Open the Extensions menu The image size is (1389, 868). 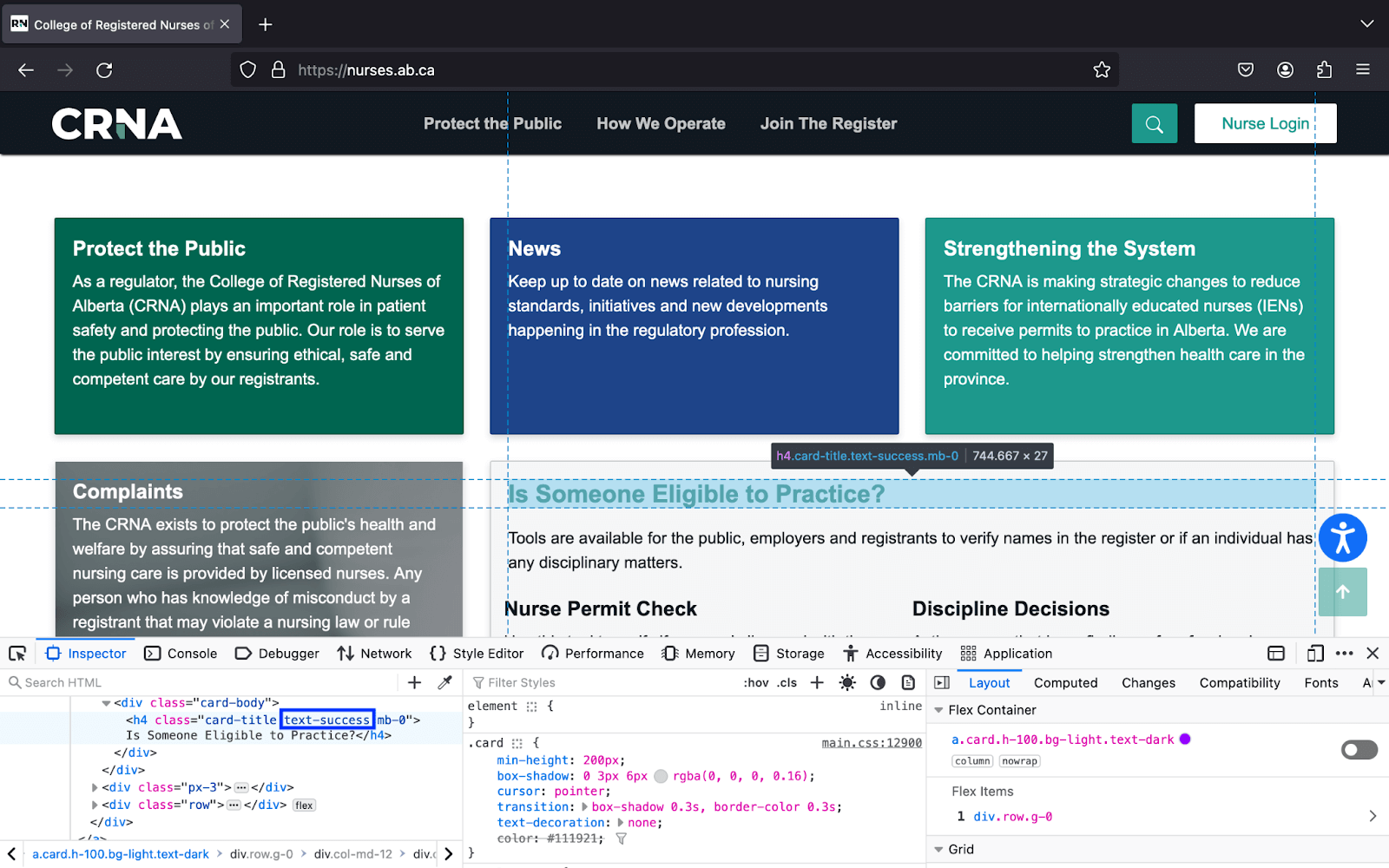coord(1325,70)
